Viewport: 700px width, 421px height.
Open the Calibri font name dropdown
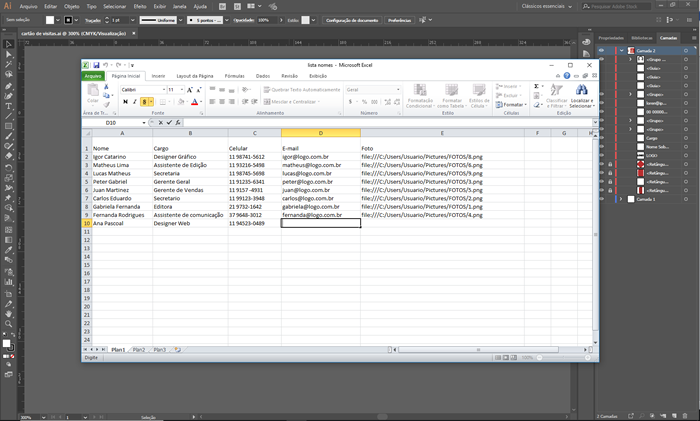coord(164,90)
